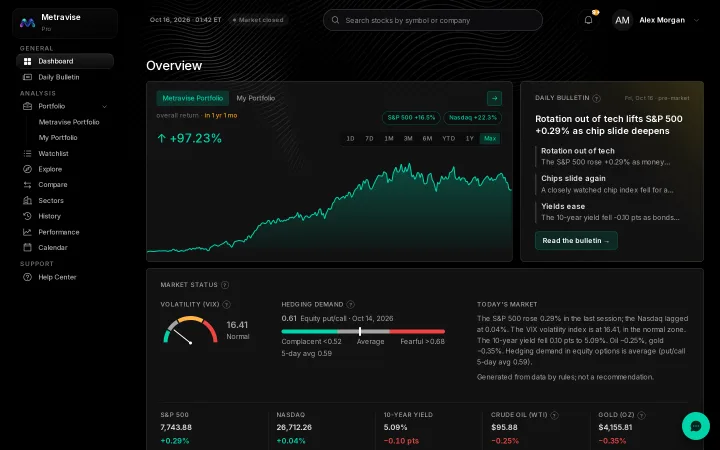Collapse the Portfolio sidebar section chevron
Screen dimensions: 720x450
(x=104, y=107)
